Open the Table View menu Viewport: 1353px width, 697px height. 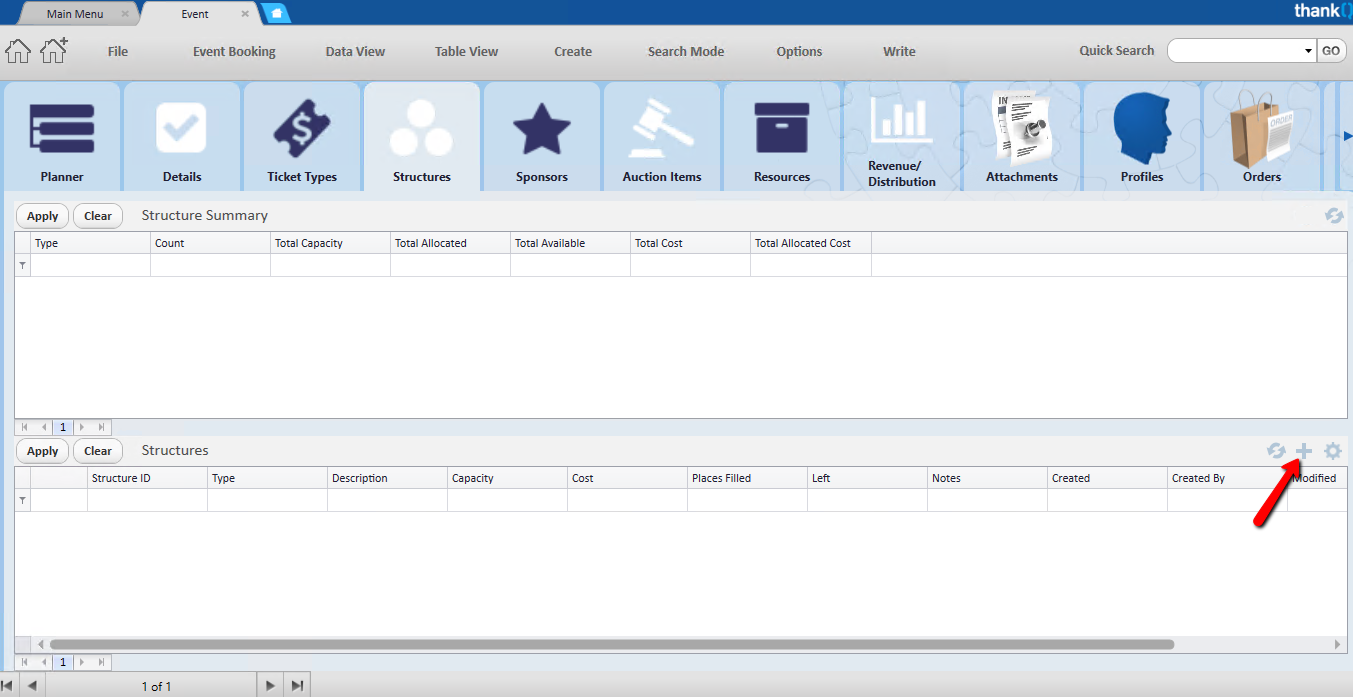466,51
